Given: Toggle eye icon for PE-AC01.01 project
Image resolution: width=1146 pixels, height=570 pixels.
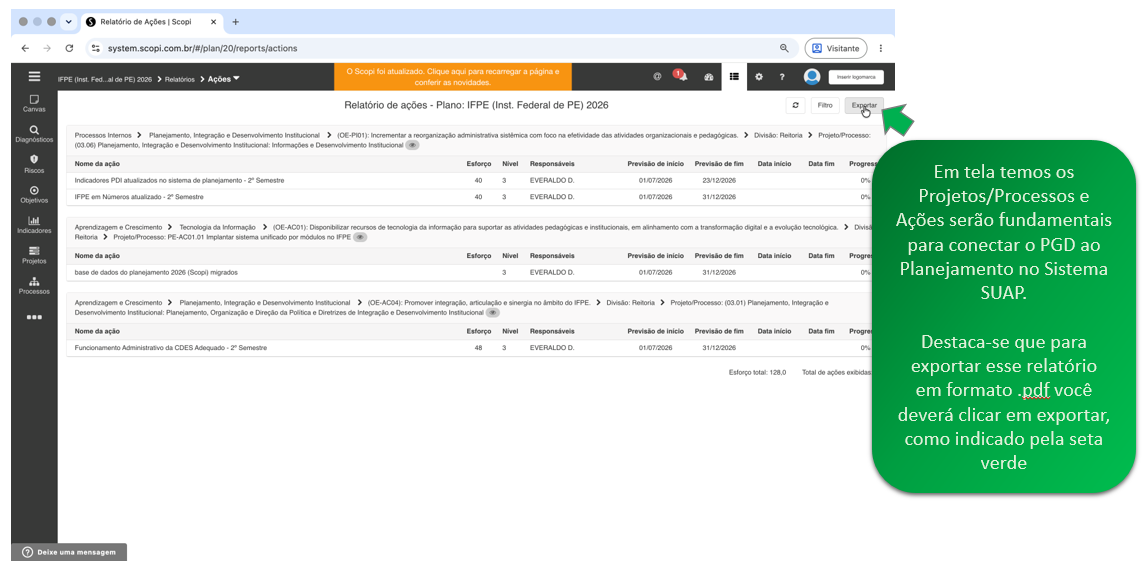Looking at the screenshot, I should [360, 237].
